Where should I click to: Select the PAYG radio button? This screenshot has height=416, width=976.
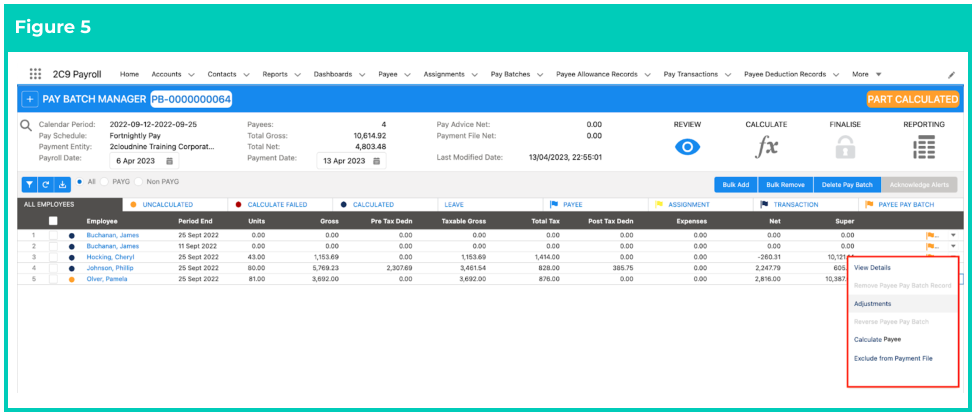click(104, 182)
